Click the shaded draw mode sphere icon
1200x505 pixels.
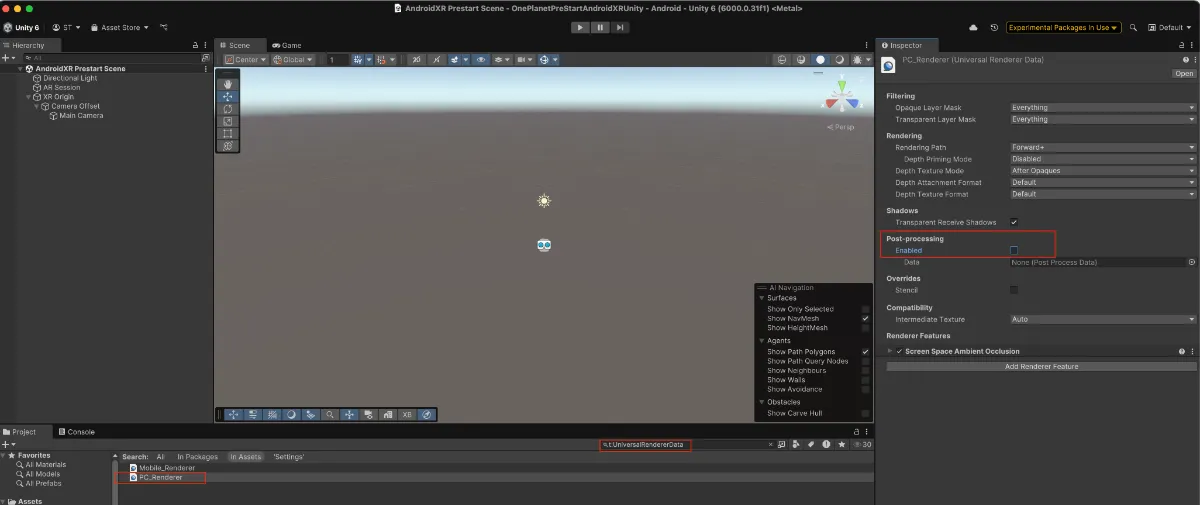click(x=821, y=60)
